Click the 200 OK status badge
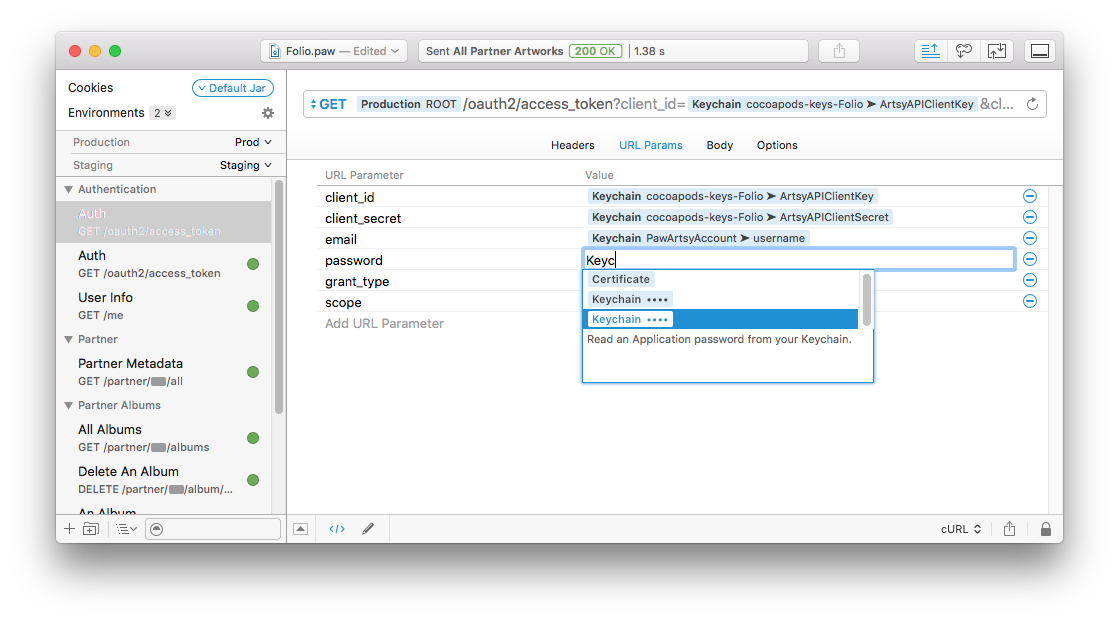Viewport: 1119px width, 623px height. (595, 51)
